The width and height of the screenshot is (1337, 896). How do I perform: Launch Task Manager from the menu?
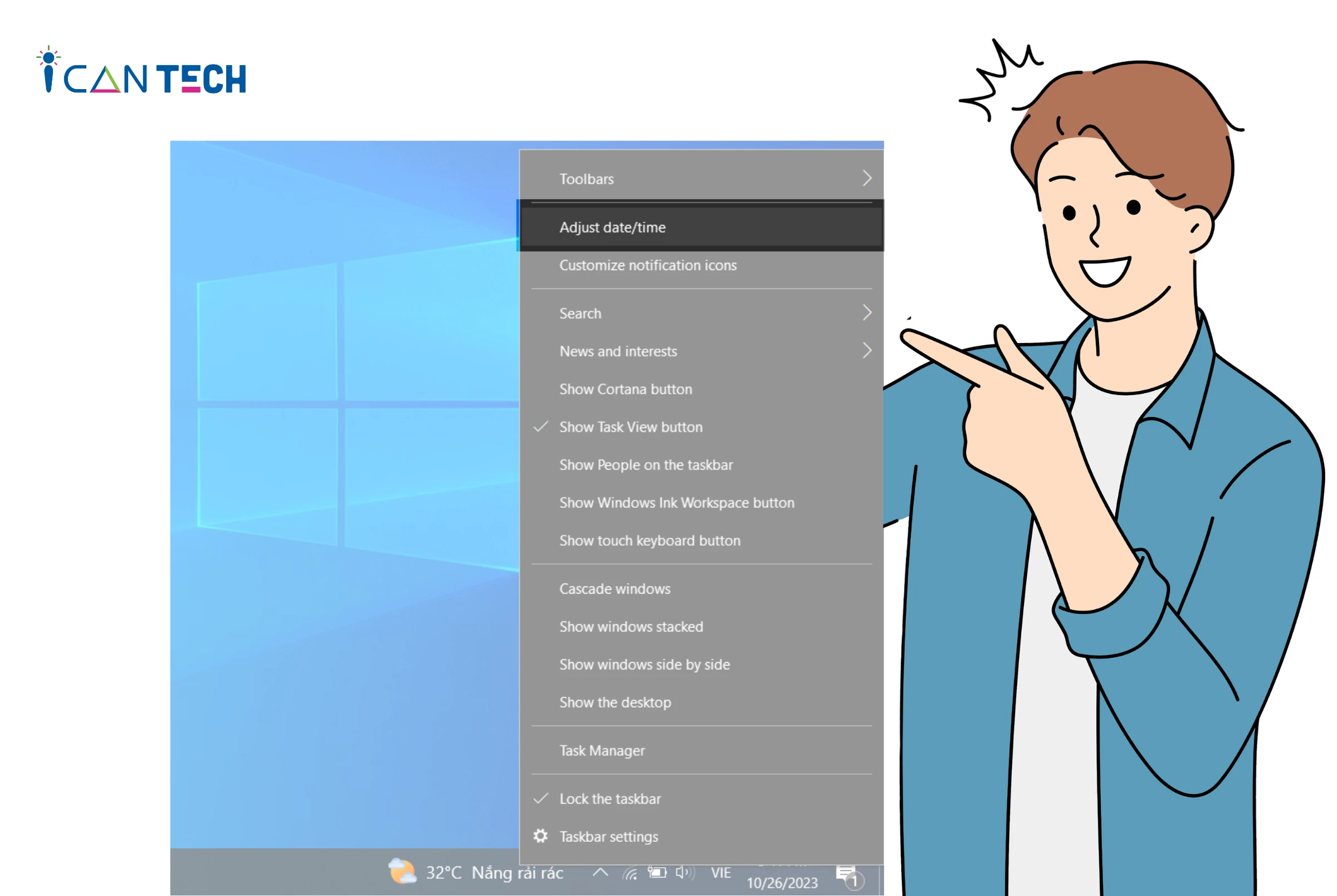(701, 750)
